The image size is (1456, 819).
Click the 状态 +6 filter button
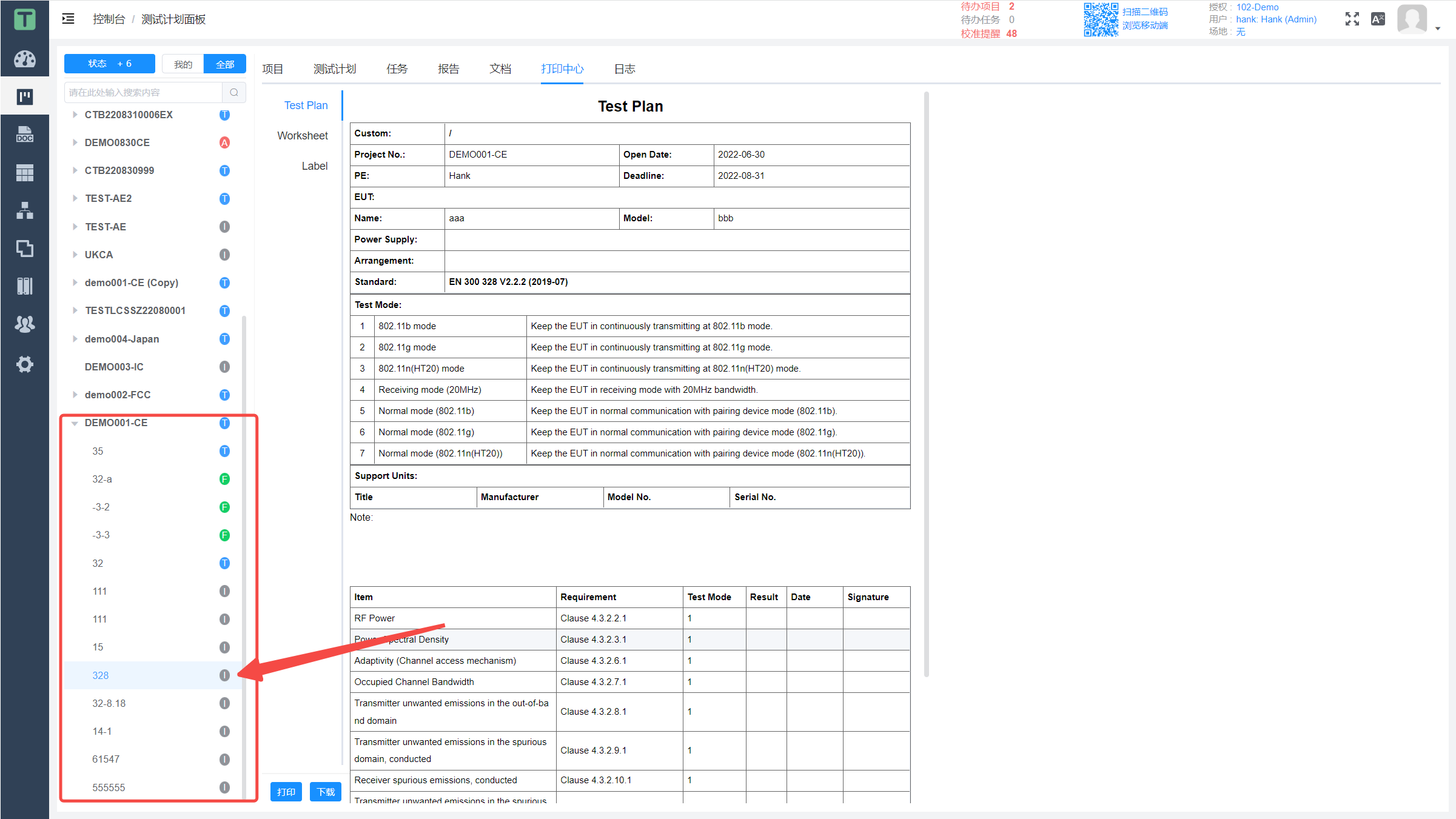[110, 64]
